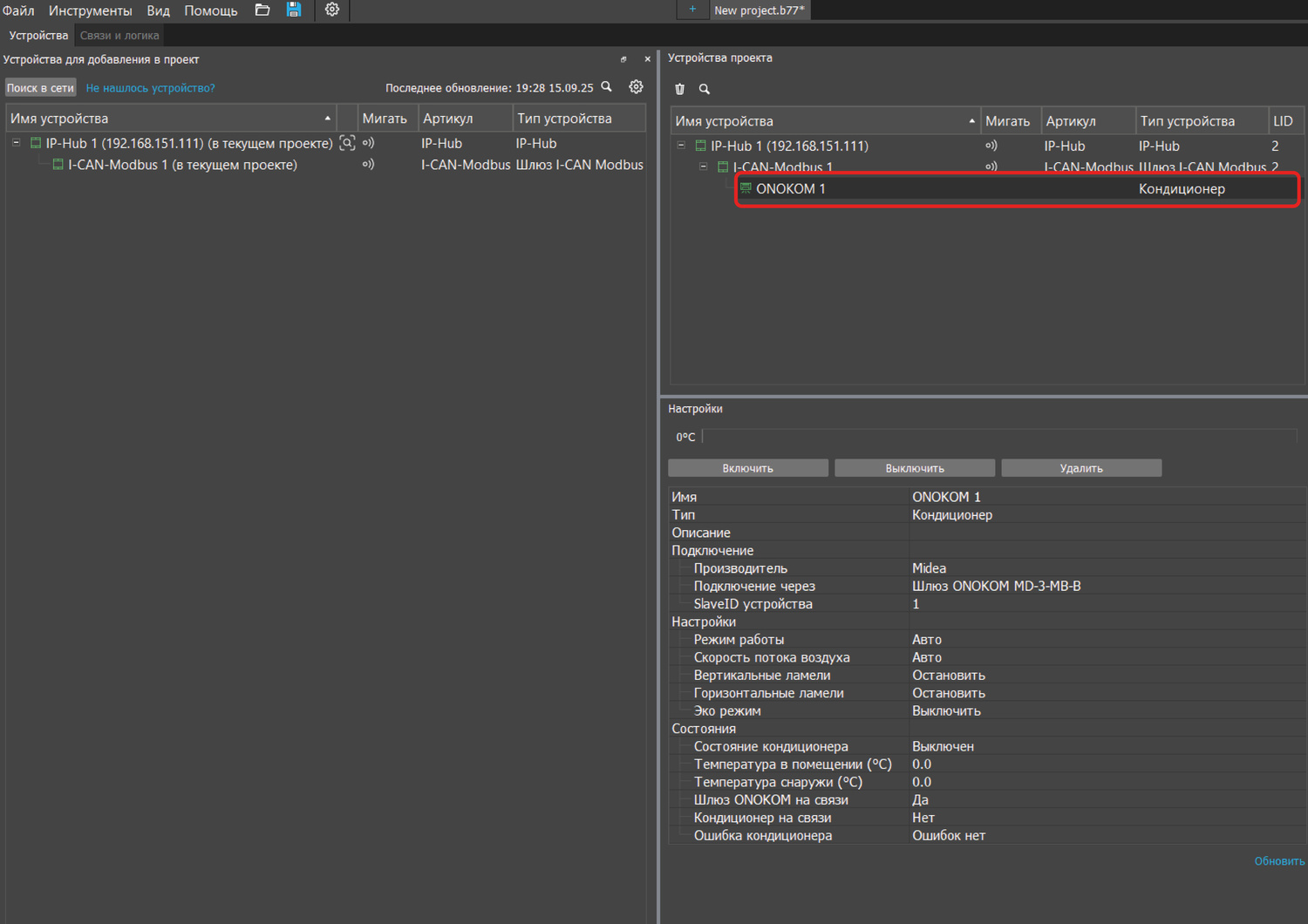Collapse IP-Hub 1 node in left device tree
The height and width of the screenshot is (924, 1308).
(x=17, y=143)
